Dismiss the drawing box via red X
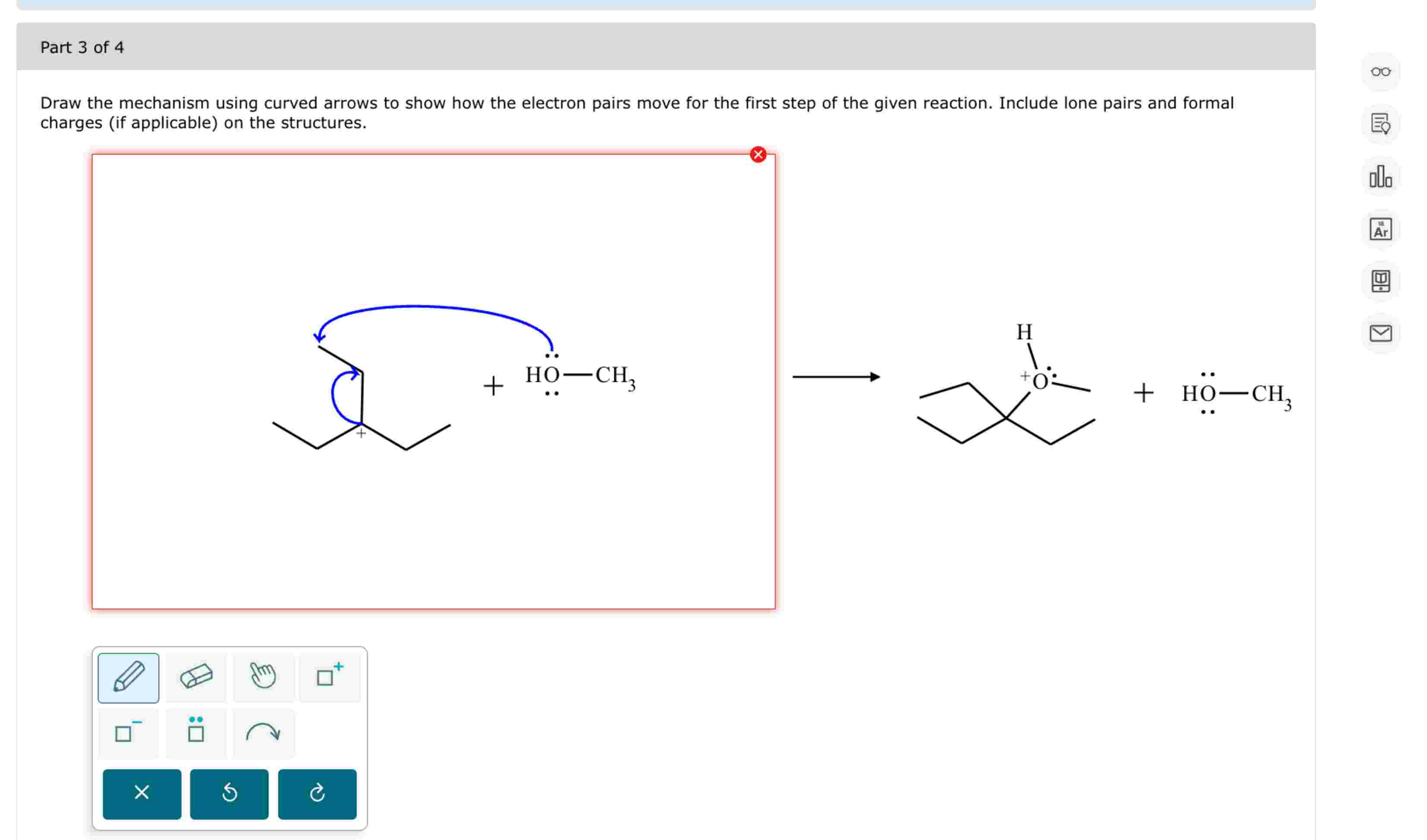 tap(758, 155)
